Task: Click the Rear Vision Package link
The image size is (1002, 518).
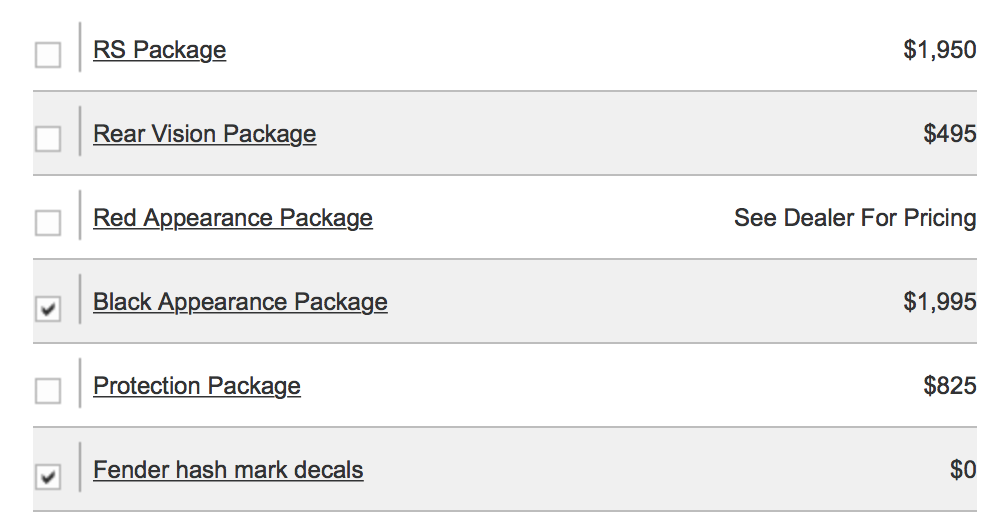Action: point(204,134)
